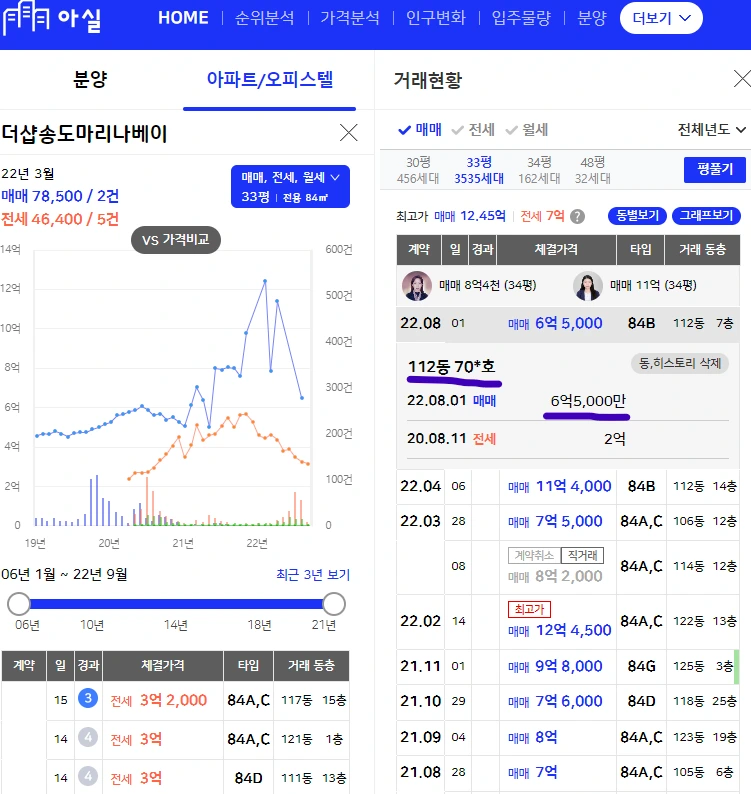Click the gray badge 4 in 111동 row
Viewport: 751px width, 794px height.
pos(88,776)
